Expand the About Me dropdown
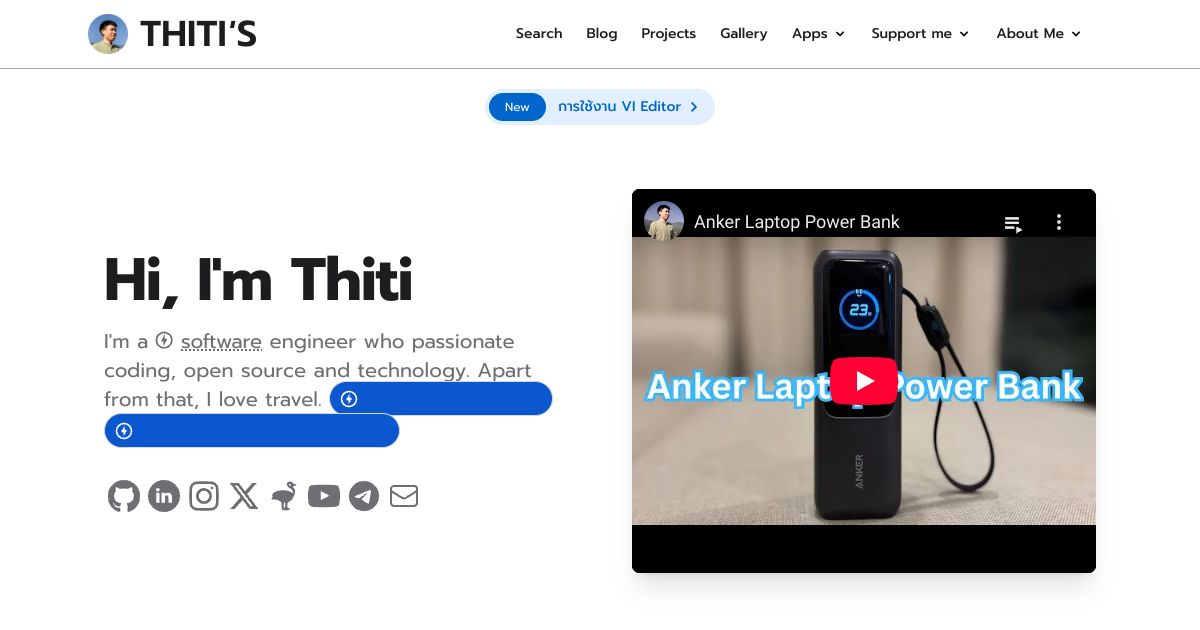Image resolution: width=1200 pixels, height=630 pixels. pyautogui.click(x=1039, y=33)
